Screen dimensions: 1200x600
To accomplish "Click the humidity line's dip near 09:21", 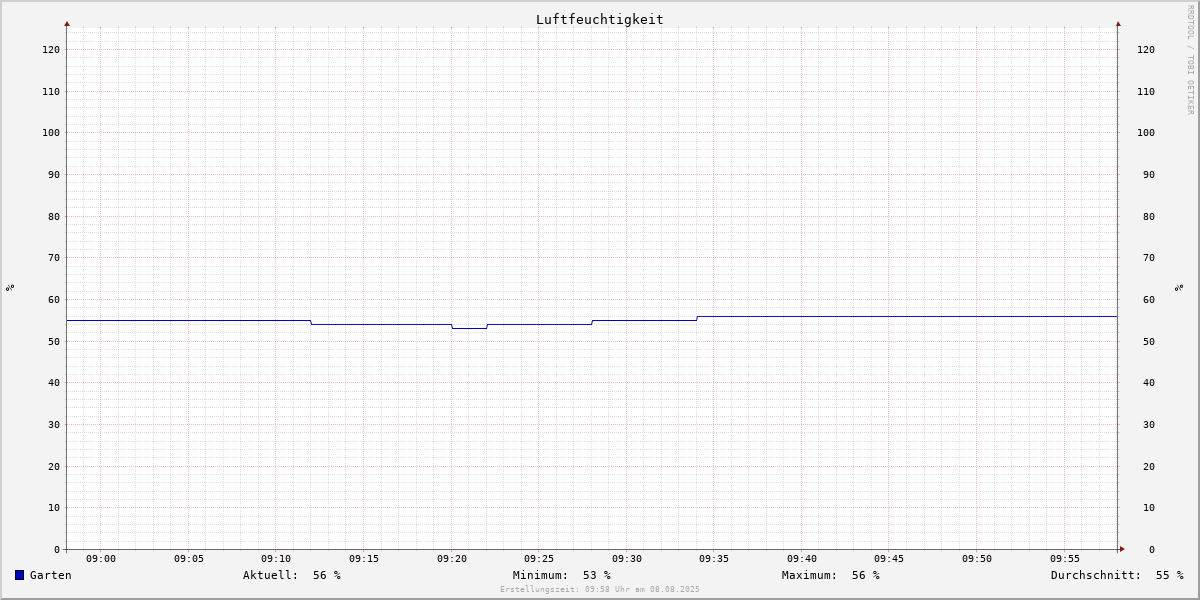I will [469, 328].
